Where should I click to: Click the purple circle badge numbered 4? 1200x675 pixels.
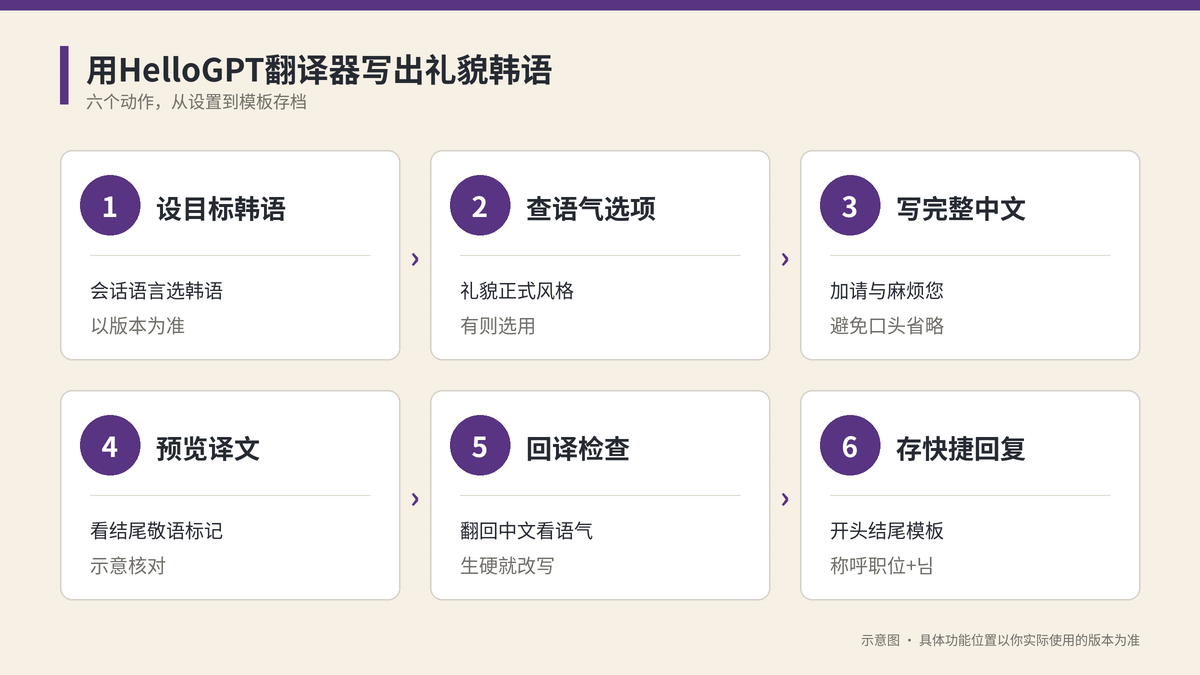pyautogui.click(x=110, y=447)
